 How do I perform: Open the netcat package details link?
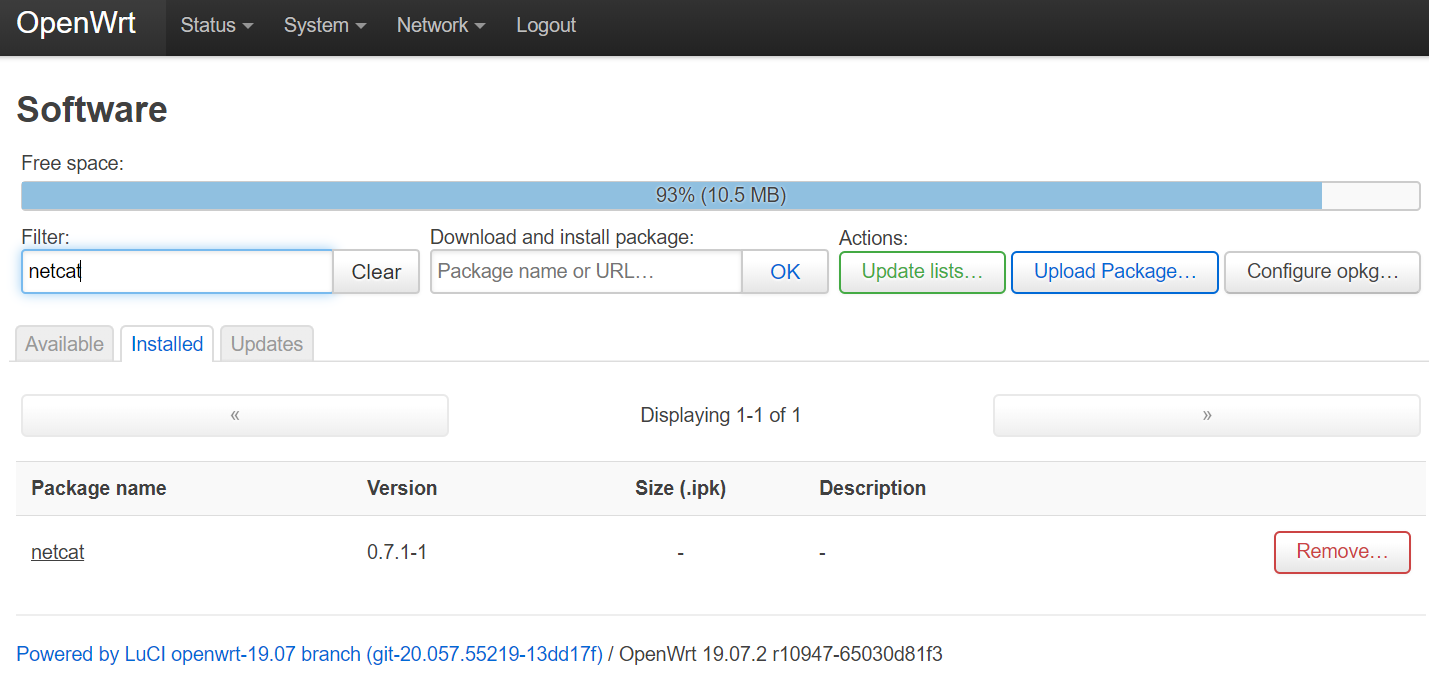57,551
